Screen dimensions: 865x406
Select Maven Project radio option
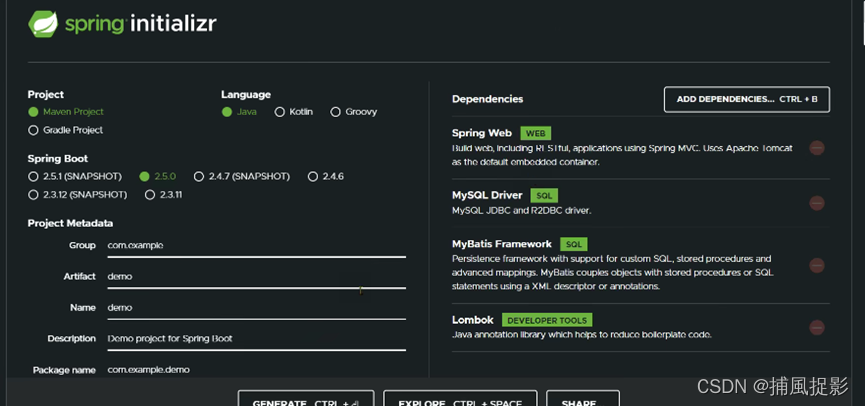point(33,112)
